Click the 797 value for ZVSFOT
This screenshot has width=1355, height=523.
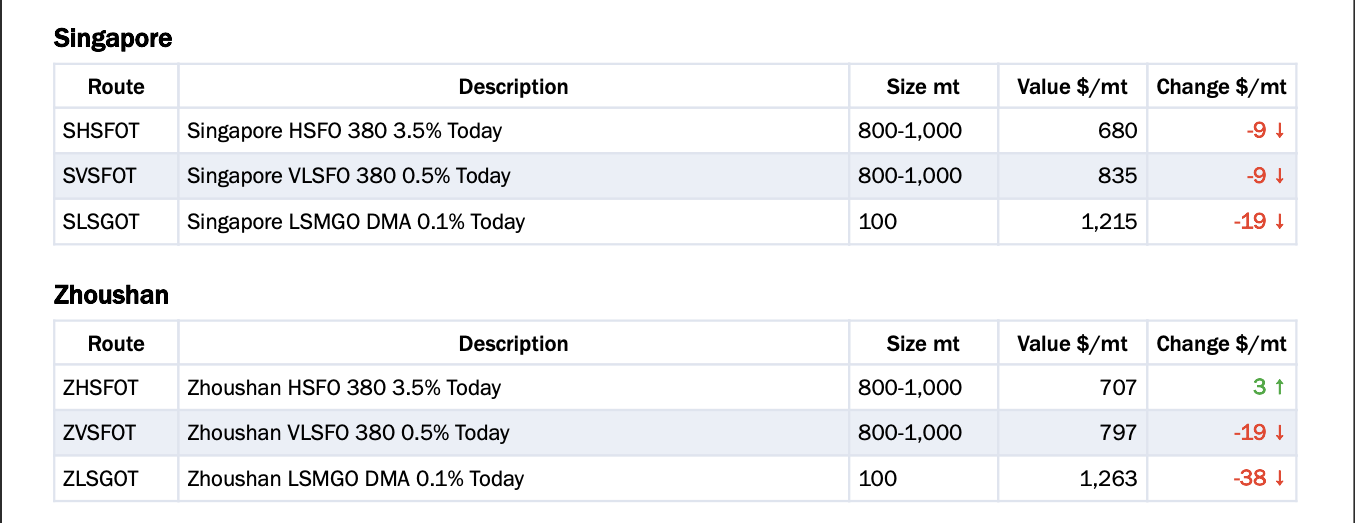(1116, 433)
